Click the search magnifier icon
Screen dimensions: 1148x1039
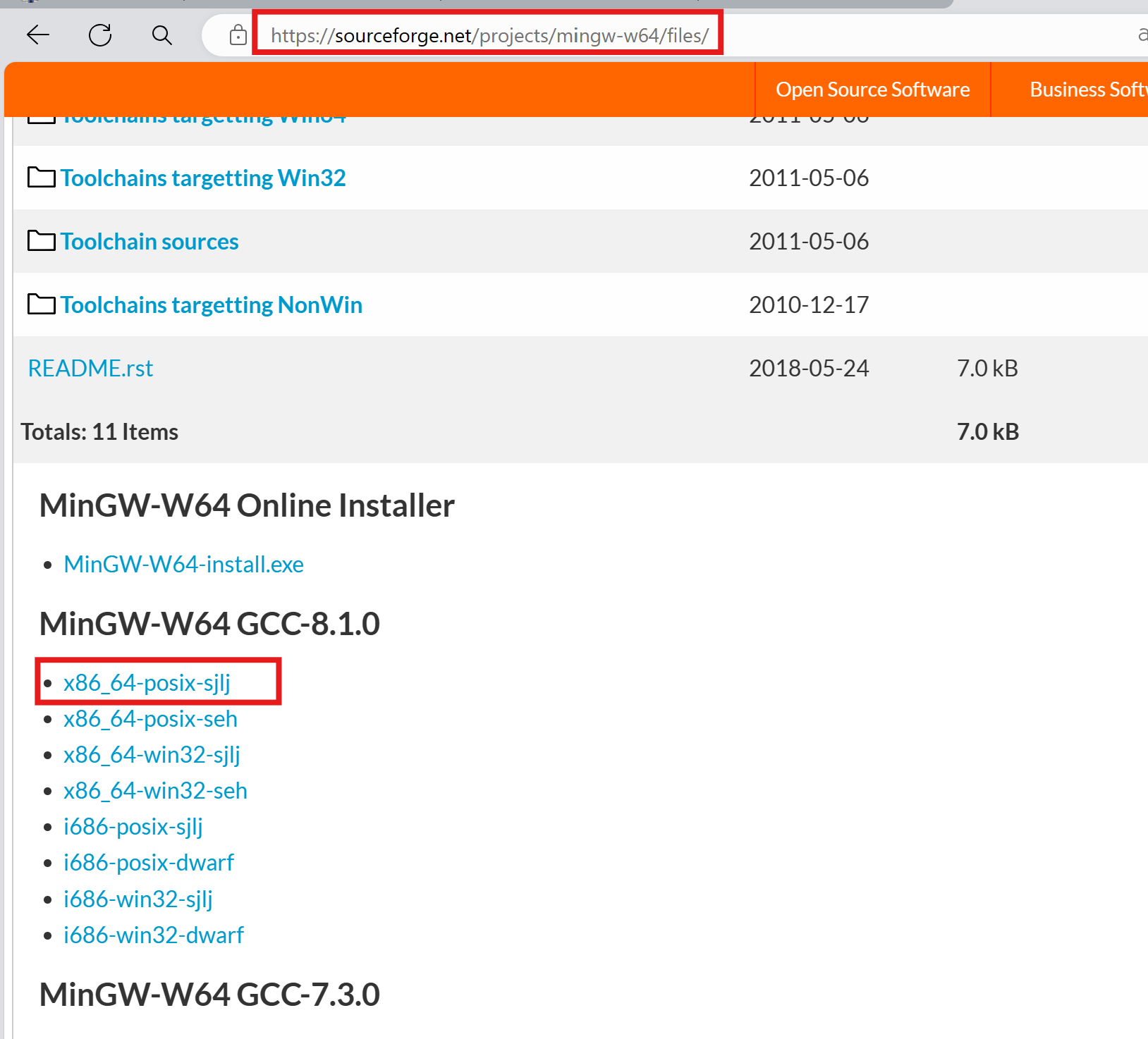pyautogui.click(x=162, y=35)
